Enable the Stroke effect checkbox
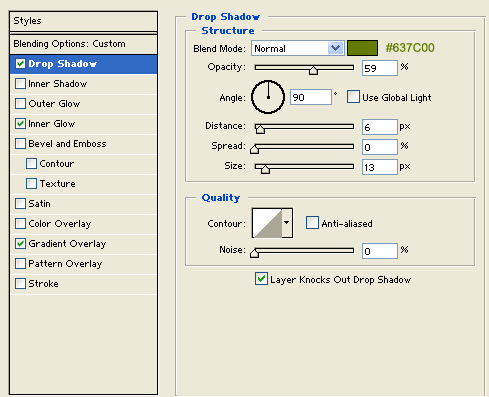Screen dimensions: 489x397 20,283
